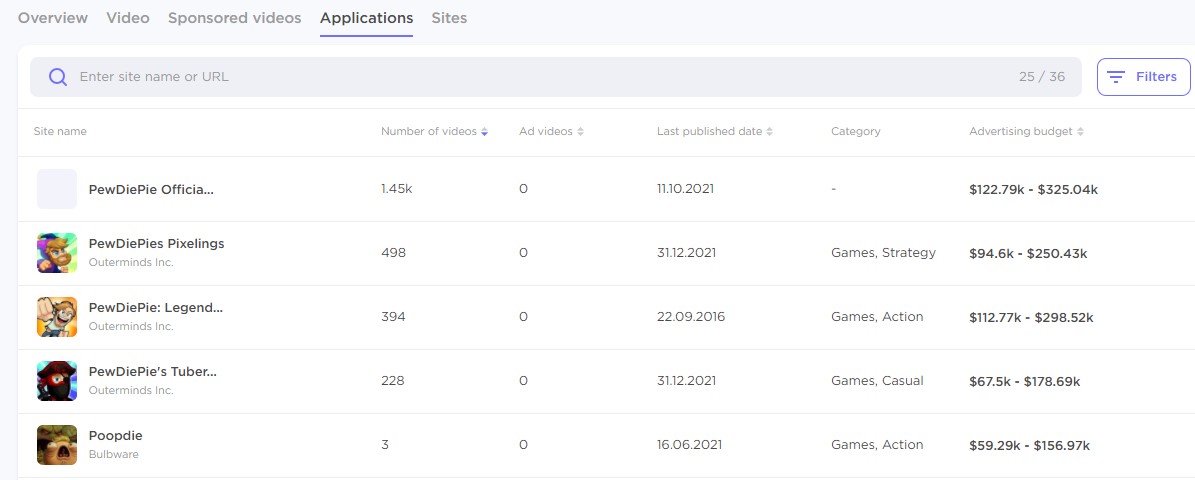
Task: Click the Poopdie app icon
Action: (x=57, y=445)
